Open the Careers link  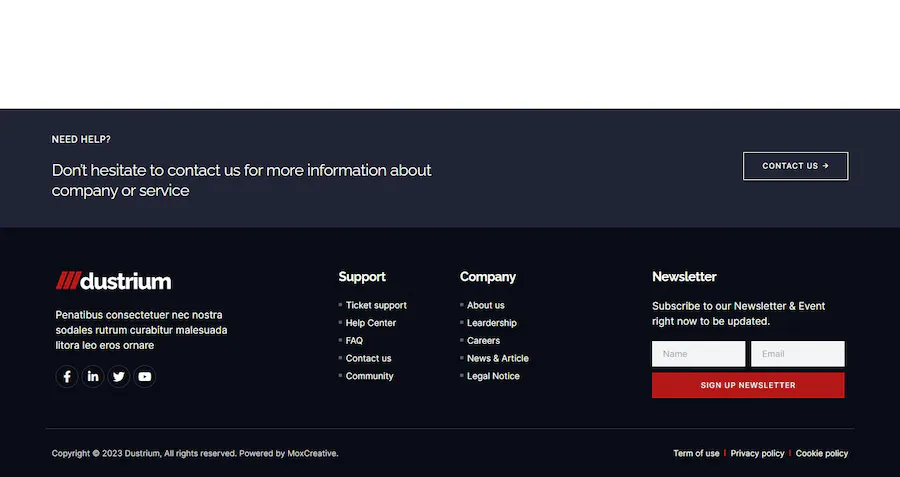click(x=483, y=340)
